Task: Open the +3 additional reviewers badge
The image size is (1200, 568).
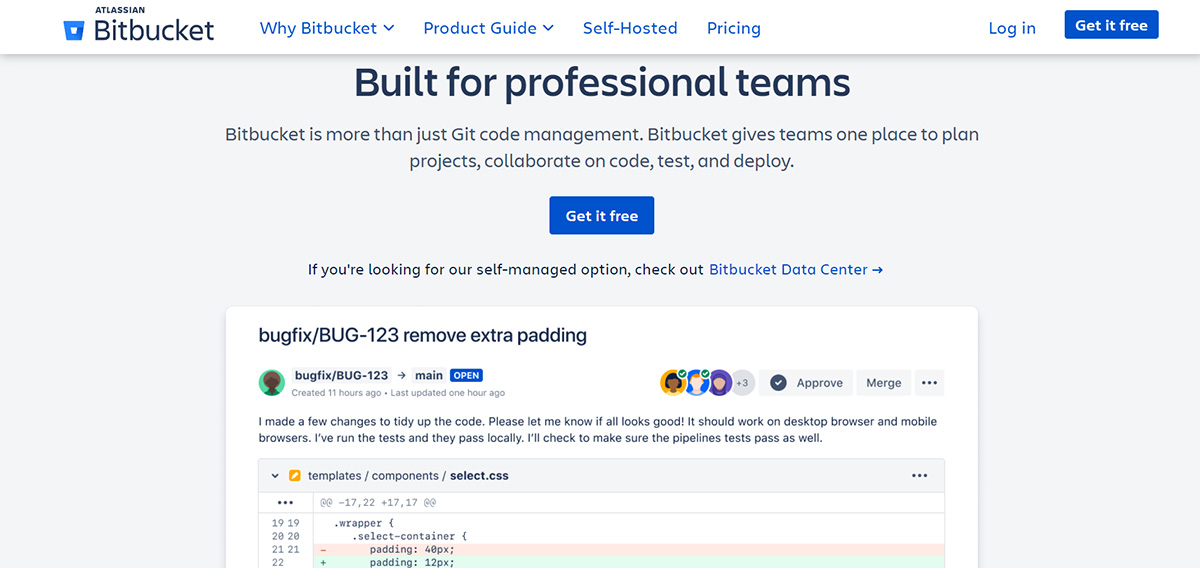Action: 743,382
